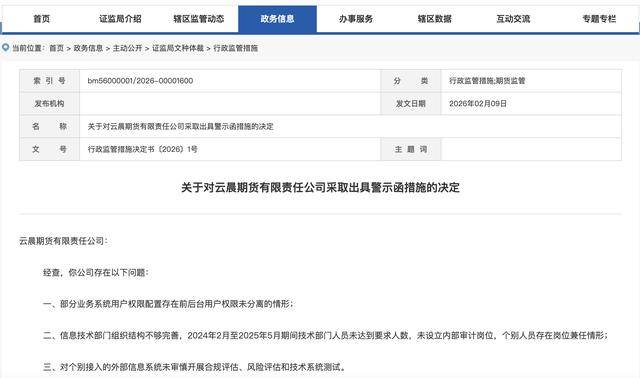Go to 办事服务 tab
This screenshot has height=378, width=640.
tap(356, 19)
